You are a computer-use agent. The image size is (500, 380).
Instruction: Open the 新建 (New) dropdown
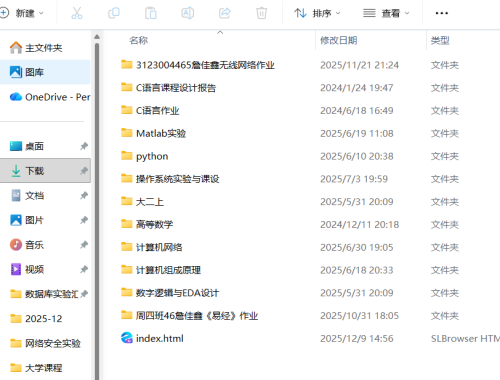tap(22, 13)
